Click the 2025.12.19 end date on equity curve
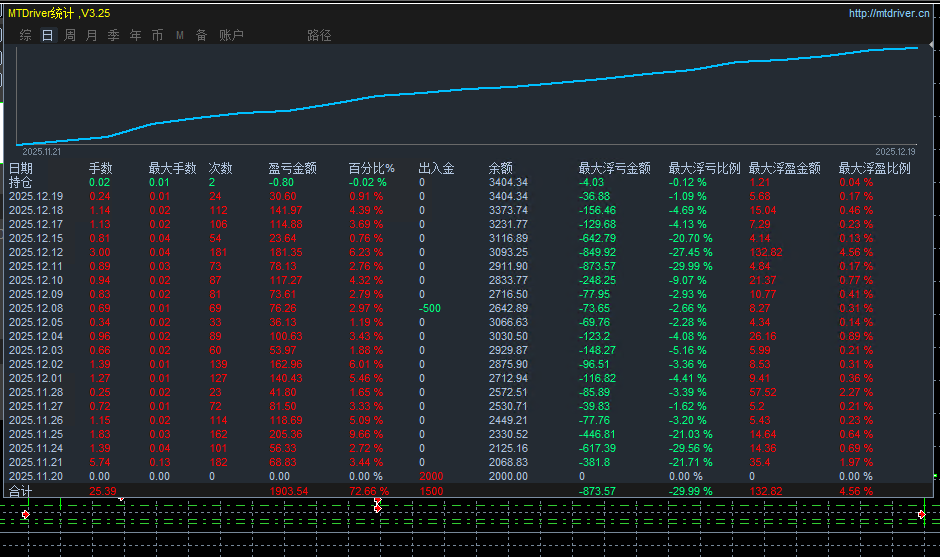940x557 pixels. tap(895, 152)
